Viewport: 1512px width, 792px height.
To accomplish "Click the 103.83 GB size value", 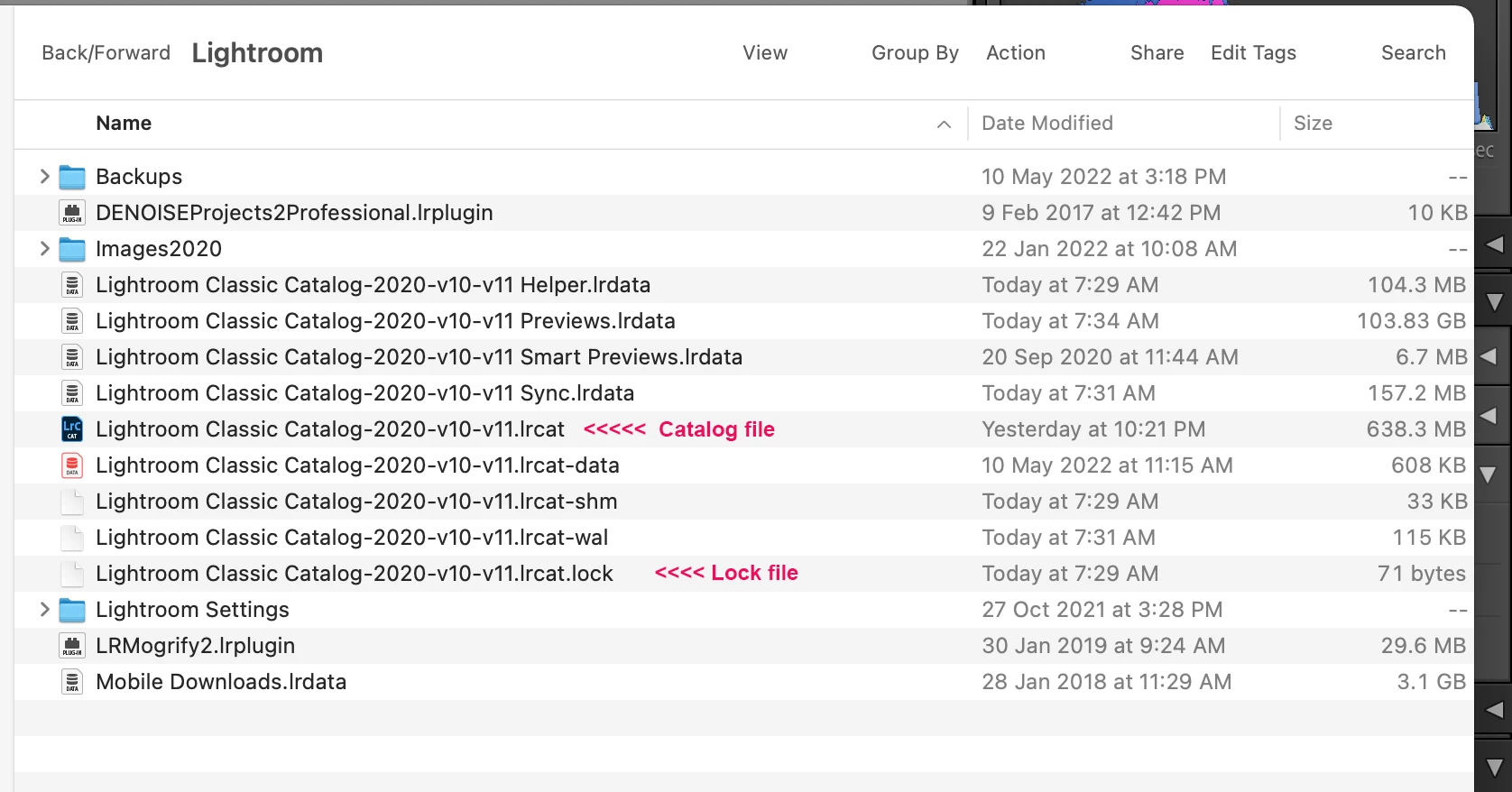I will [x=1412, y=321].
